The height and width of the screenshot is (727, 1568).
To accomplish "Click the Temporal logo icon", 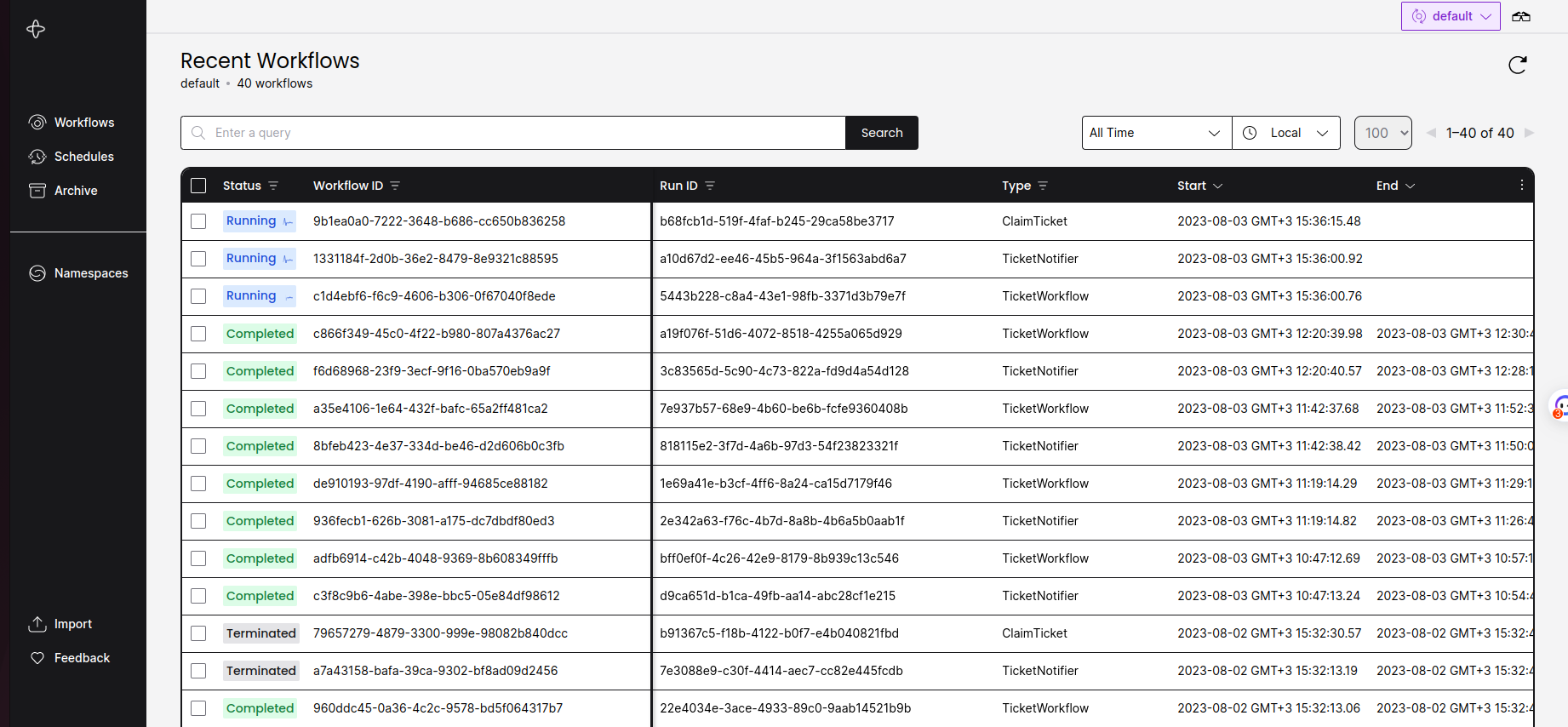I will click(x=36, y=29).
